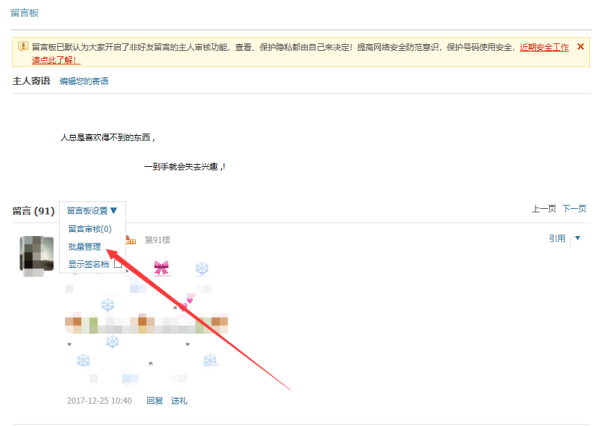Follow the 请点此了解 link

(x=56, y=60)
